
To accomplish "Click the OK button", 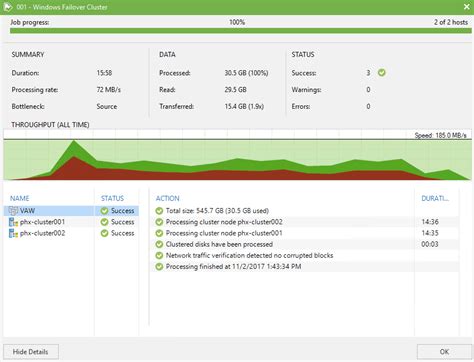I will pyautogui.click(x=444, y=352).
